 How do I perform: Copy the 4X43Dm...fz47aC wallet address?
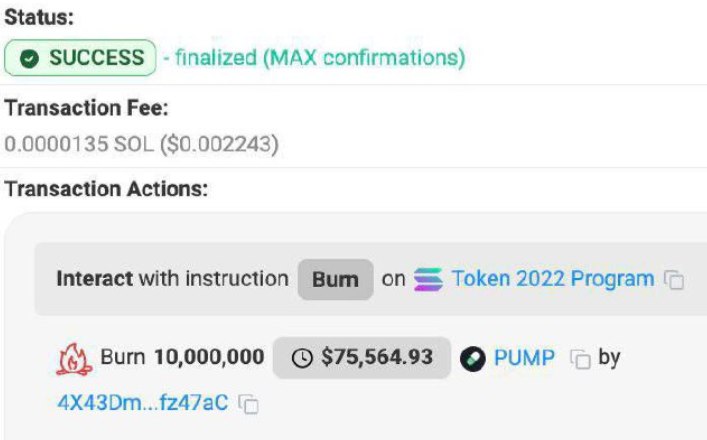(x=248, y=404)
